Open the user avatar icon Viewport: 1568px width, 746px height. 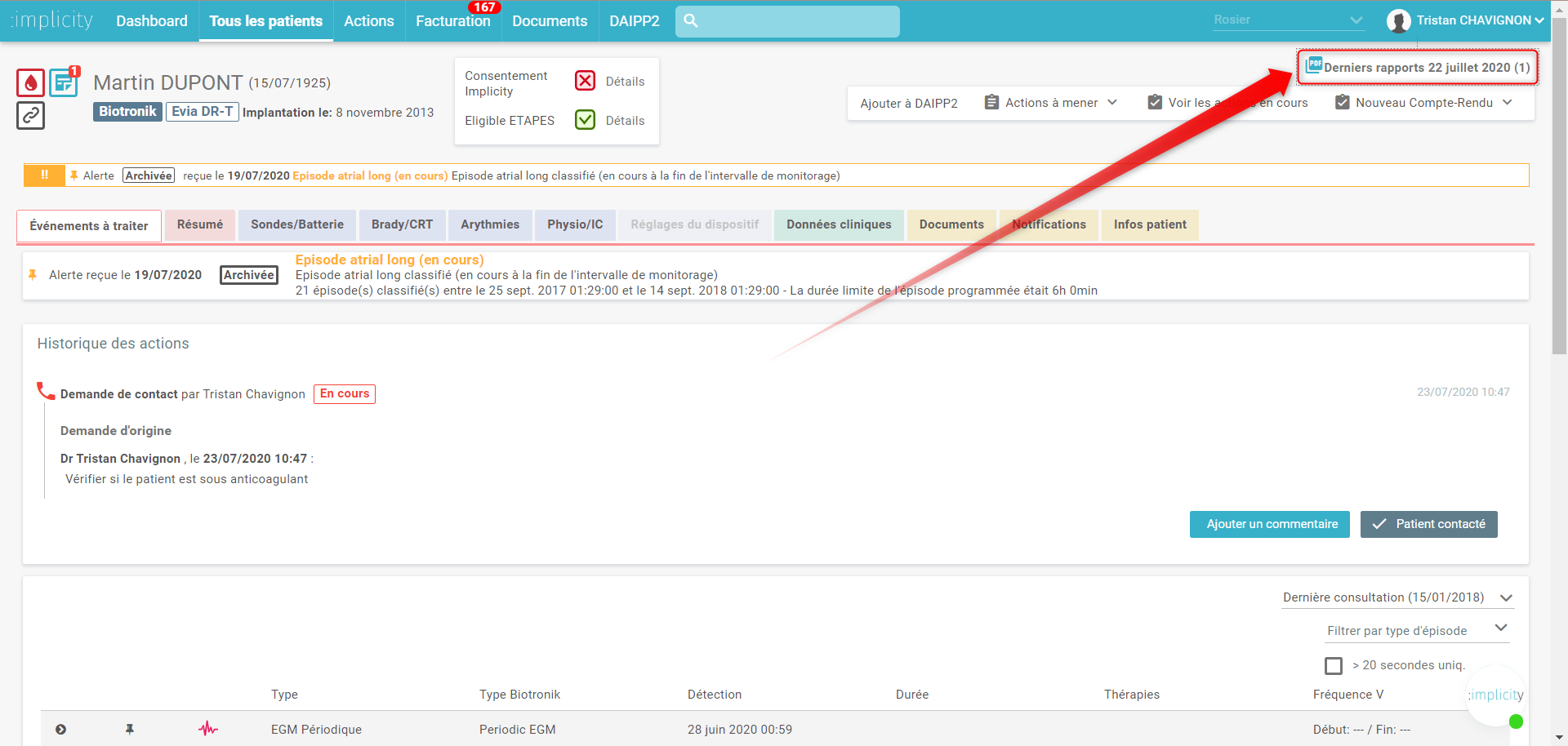tap(1398, 21)
